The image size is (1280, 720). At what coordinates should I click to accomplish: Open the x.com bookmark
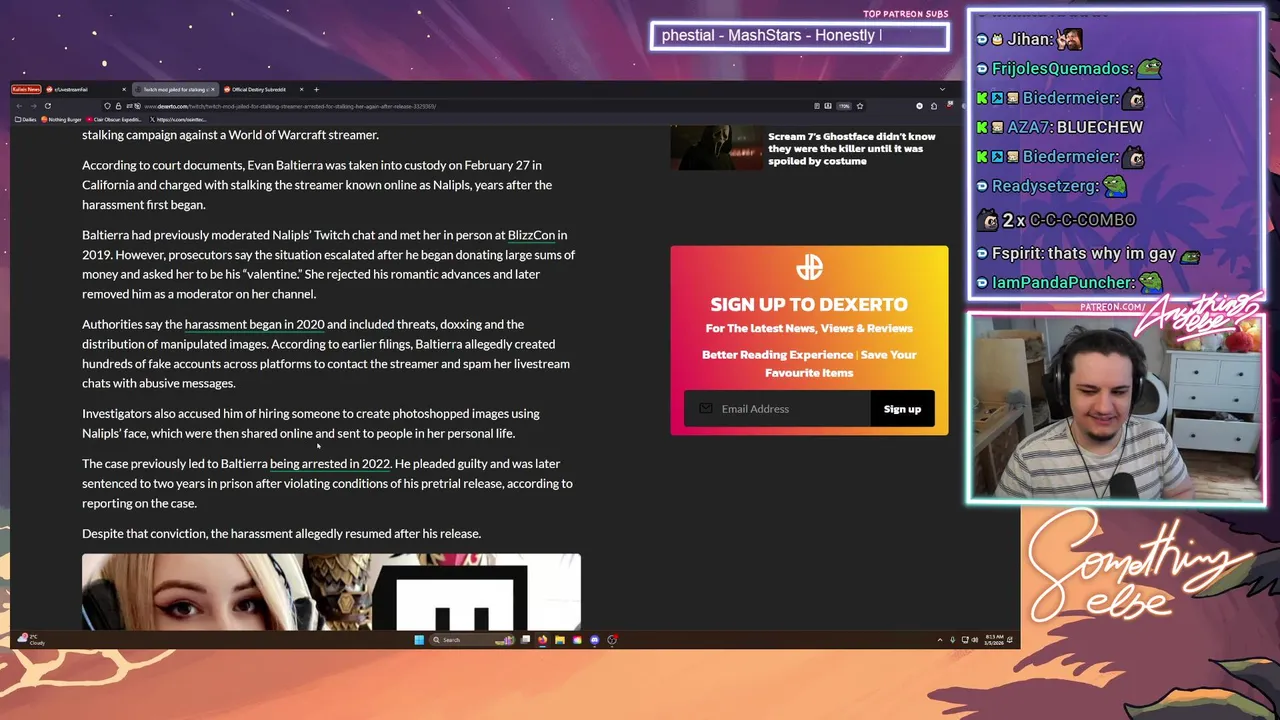tap(178, 120)
